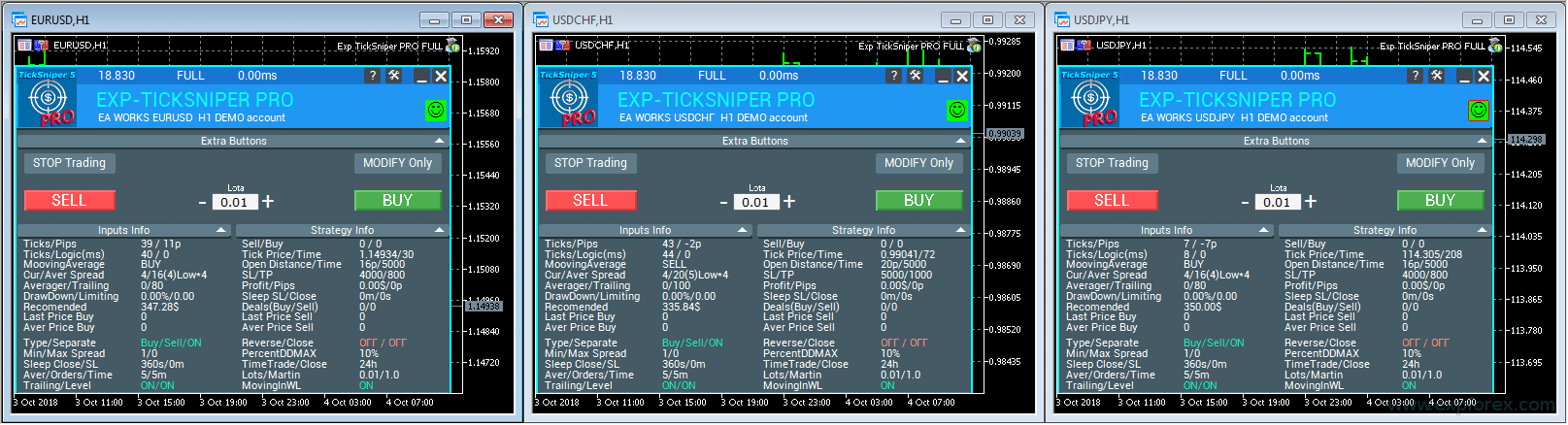The height and width of the screenshot is (425, 1568).
Task: Click BUY button in EURUSD window
Action: pos(397,200)
